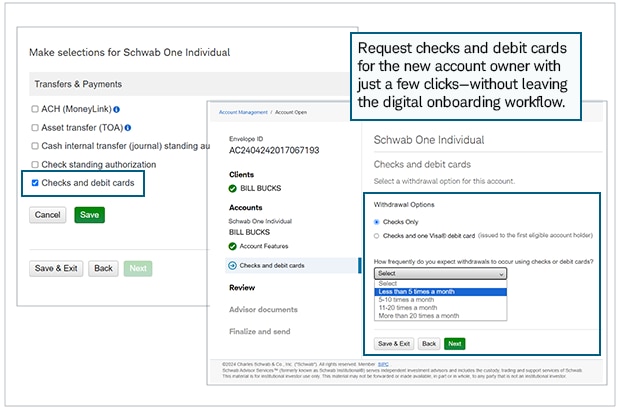Image resolution: width=620 pixels, height=410 pixels.
Task: Click Account Open breadcrumb text
Action: coord(291,112)
